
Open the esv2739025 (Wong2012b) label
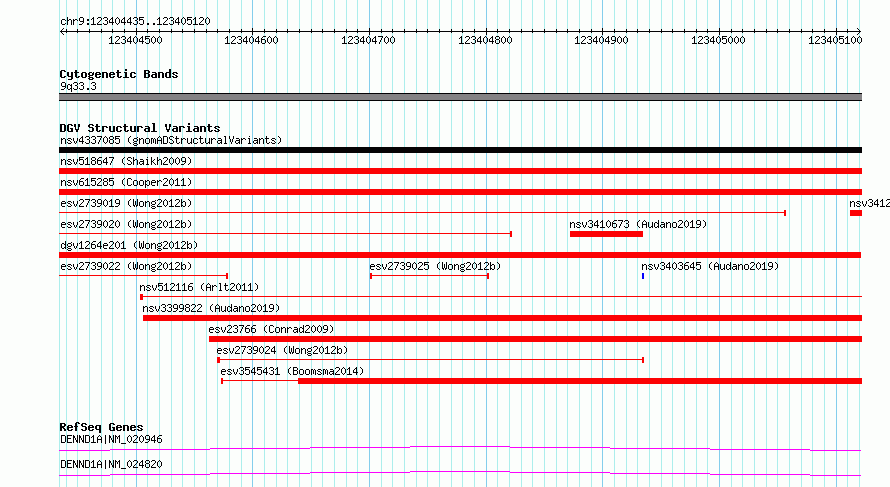(x=435, y=266)
